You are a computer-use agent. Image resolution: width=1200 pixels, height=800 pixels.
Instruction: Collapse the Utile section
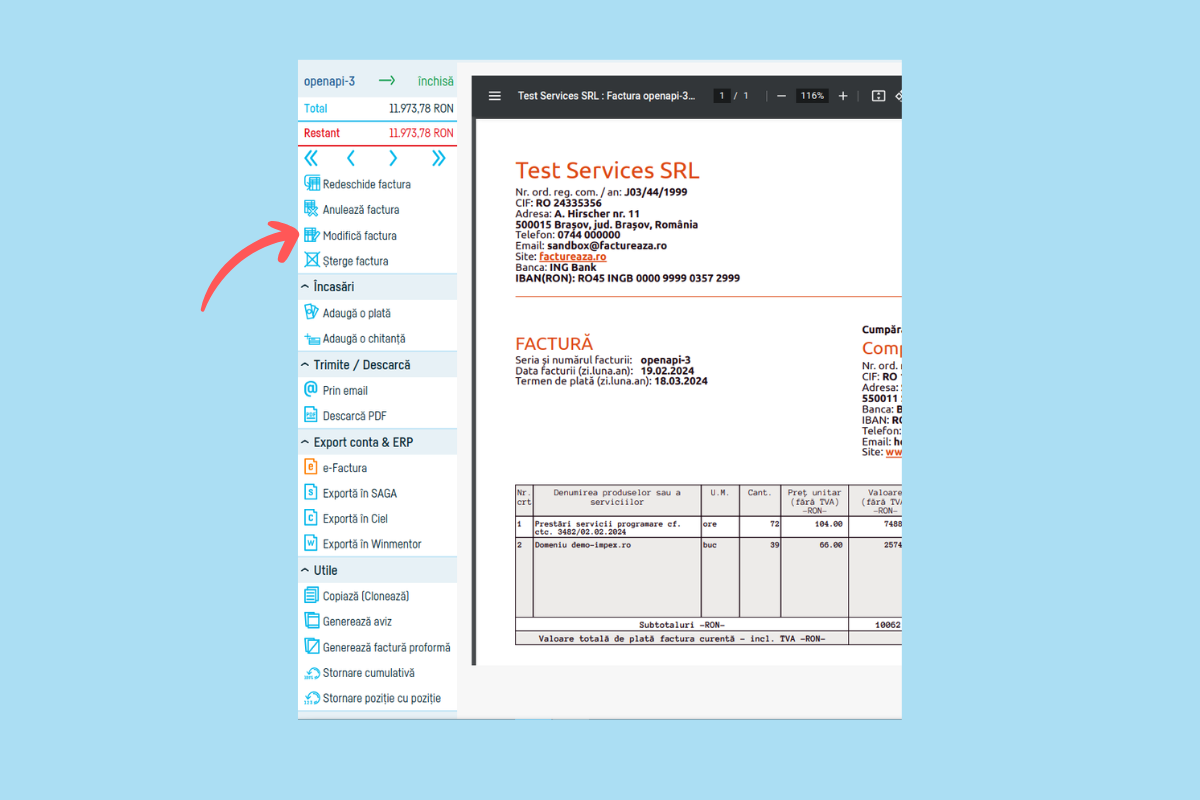[305, 570]
